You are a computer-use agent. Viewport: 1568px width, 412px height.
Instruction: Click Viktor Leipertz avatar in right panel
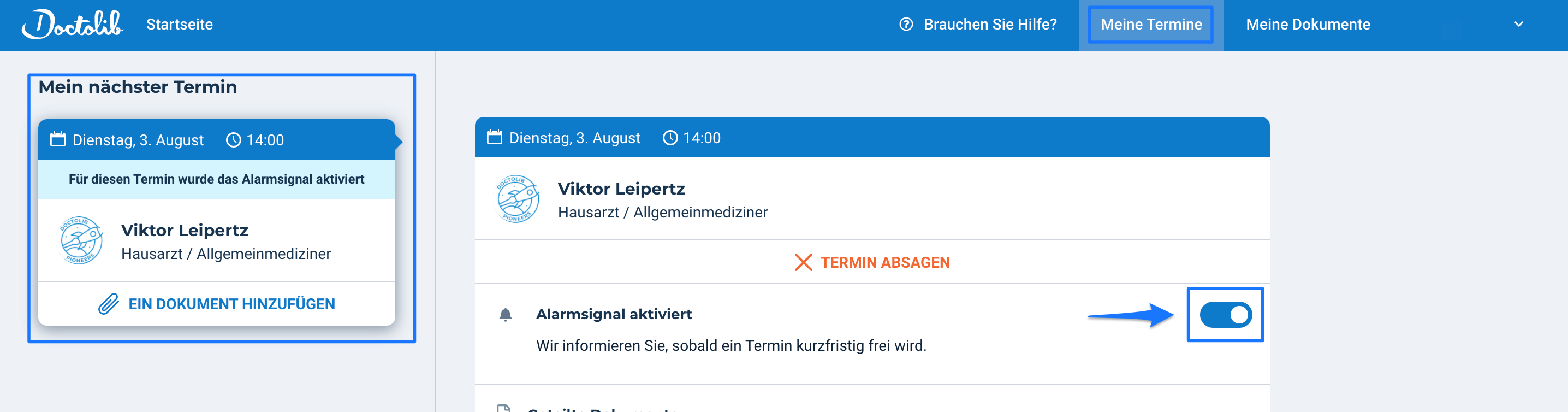coord(518,199)
